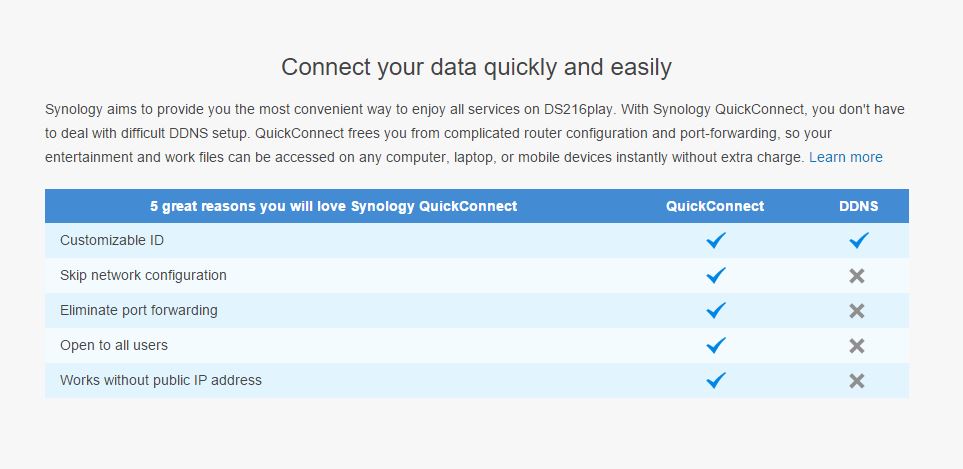The height and width of the screenshot is (469, 963).
Task: Click QuickConnect checkmark for Works without public IP
Action: click(x=715, y=380)
